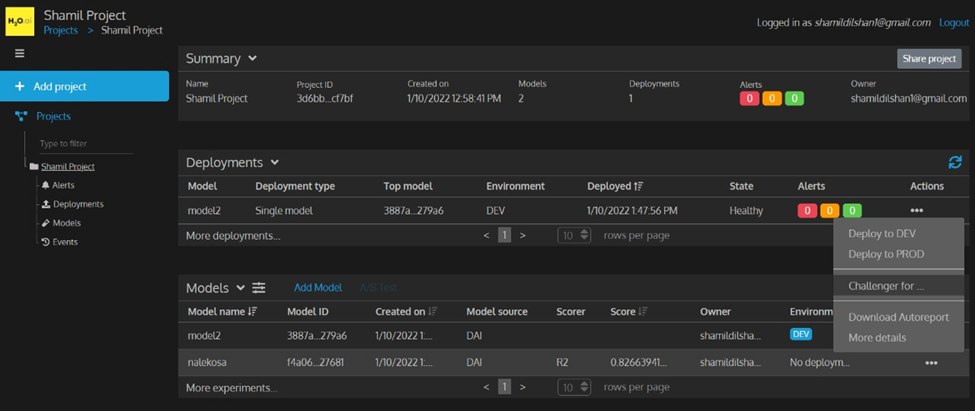
Task: Click green alert badge in Deployments row
Action: point(851,211)
